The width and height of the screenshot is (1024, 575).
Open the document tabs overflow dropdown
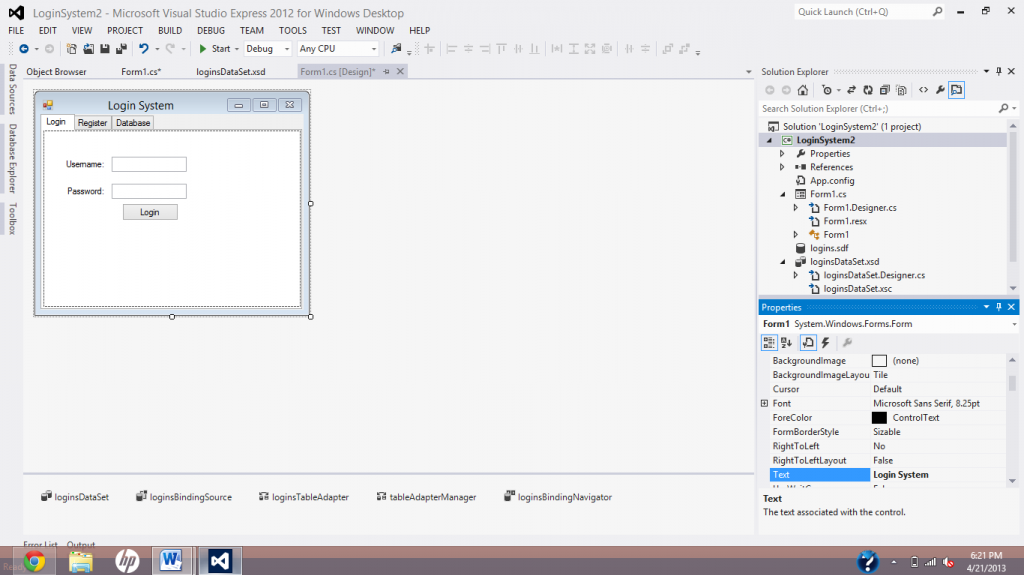[748, 72]
